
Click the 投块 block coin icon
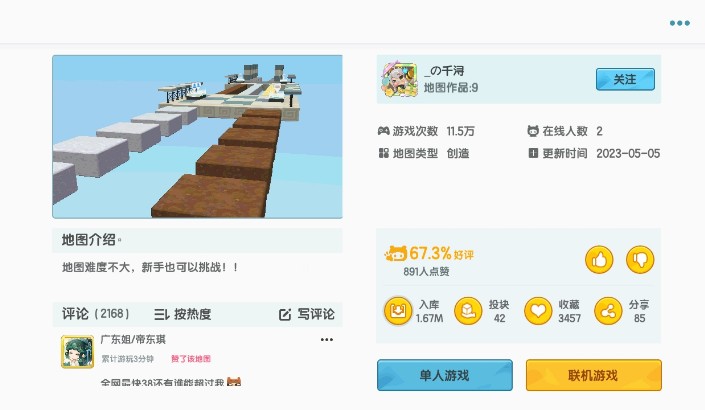tap(468, 311)
